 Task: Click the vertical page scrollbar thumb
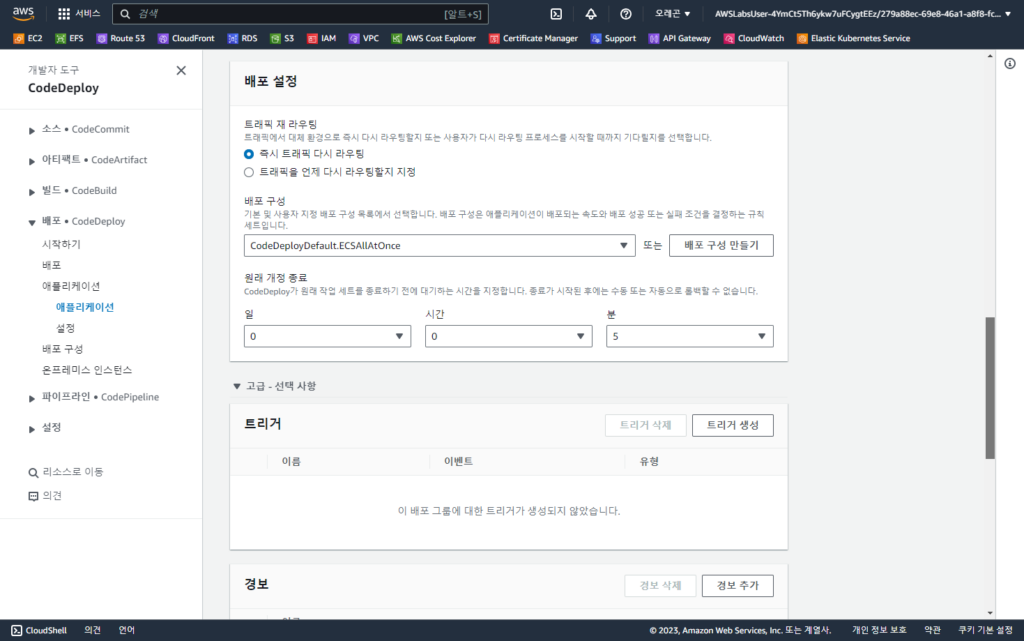(x=990, y=388)
